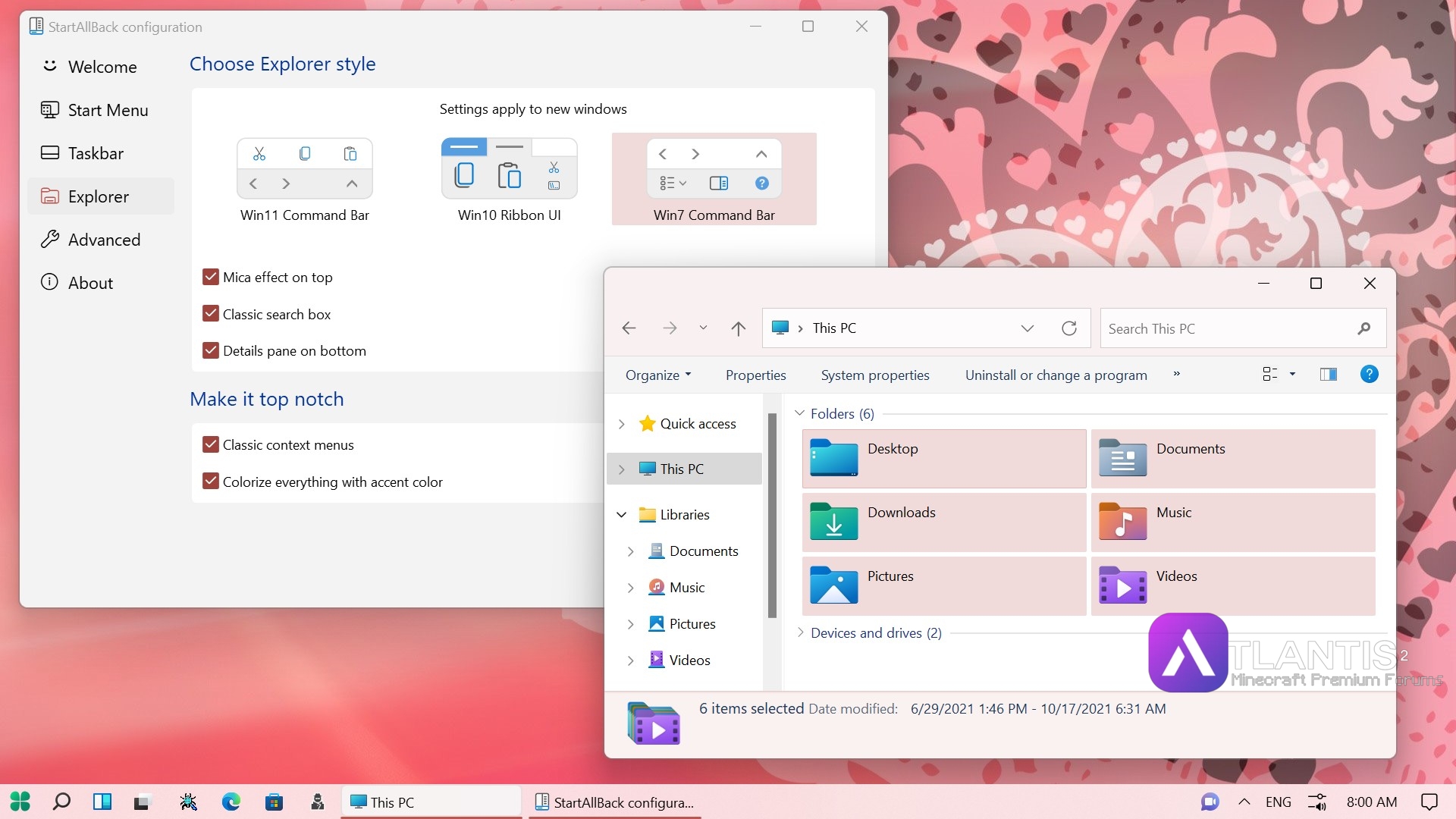Open the Organize menu

[x=658, y=375]
